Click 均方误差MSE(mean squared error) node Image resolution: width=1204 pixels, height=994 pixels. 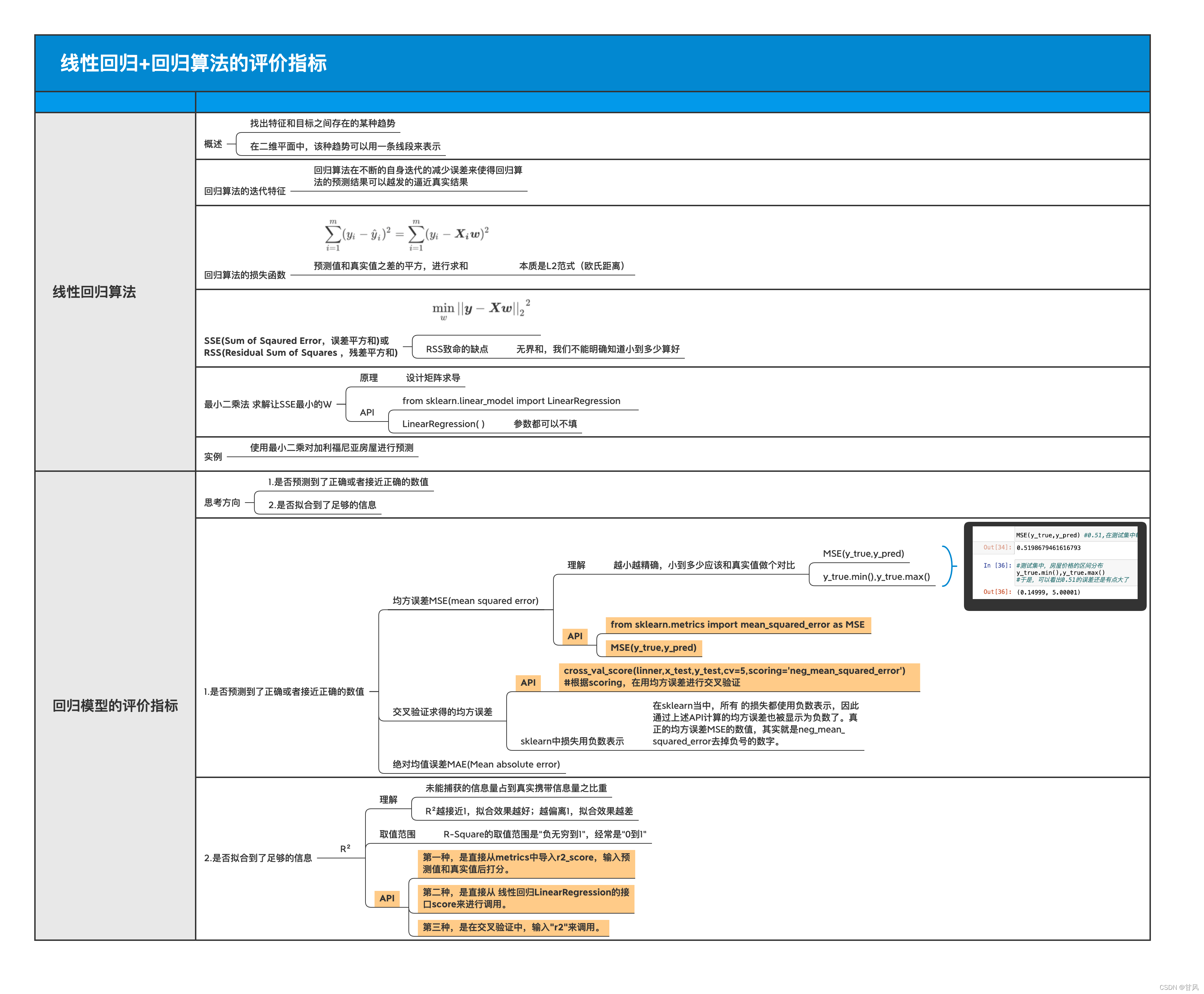click(x=465, y=601)
